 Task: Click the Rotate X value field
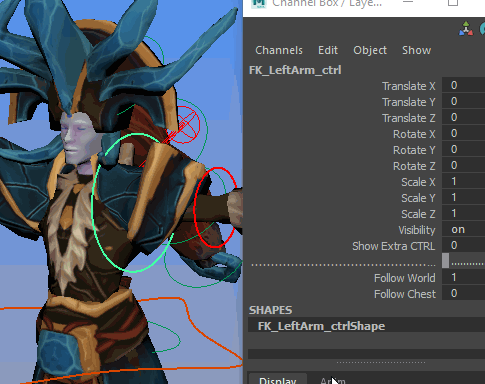[x=463, y=133]
